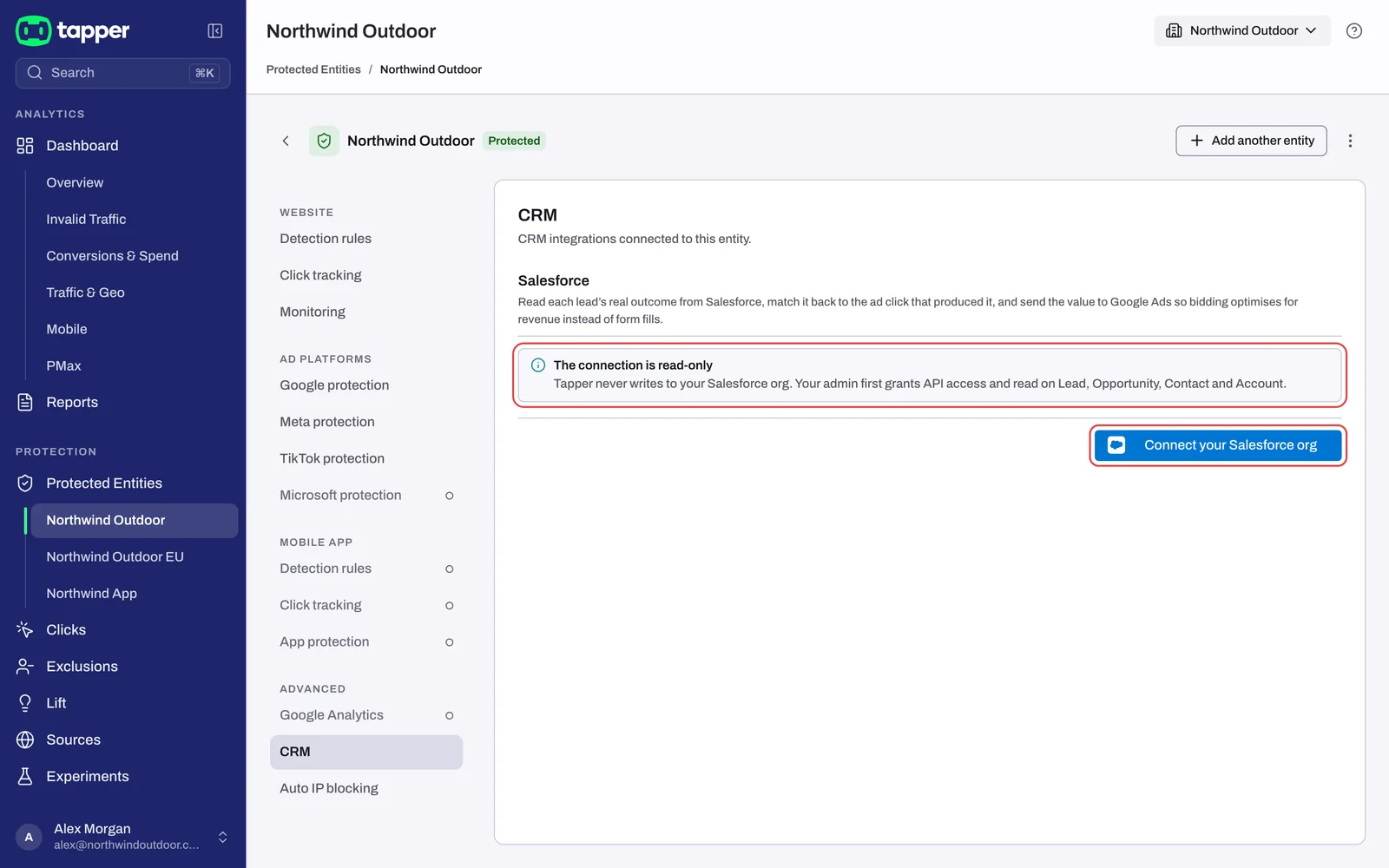Click the Exclusions person icon
Screen dimensions: 1389x868
[25, 667]
